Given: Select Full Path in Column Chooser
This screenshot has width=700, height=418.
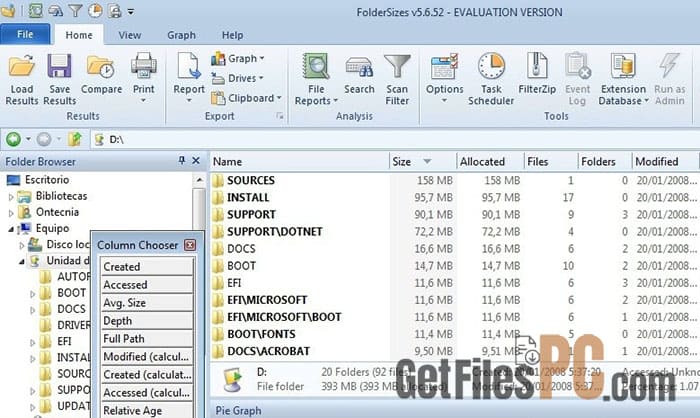Looking at the screenshot, I should (x=147, y=339).
